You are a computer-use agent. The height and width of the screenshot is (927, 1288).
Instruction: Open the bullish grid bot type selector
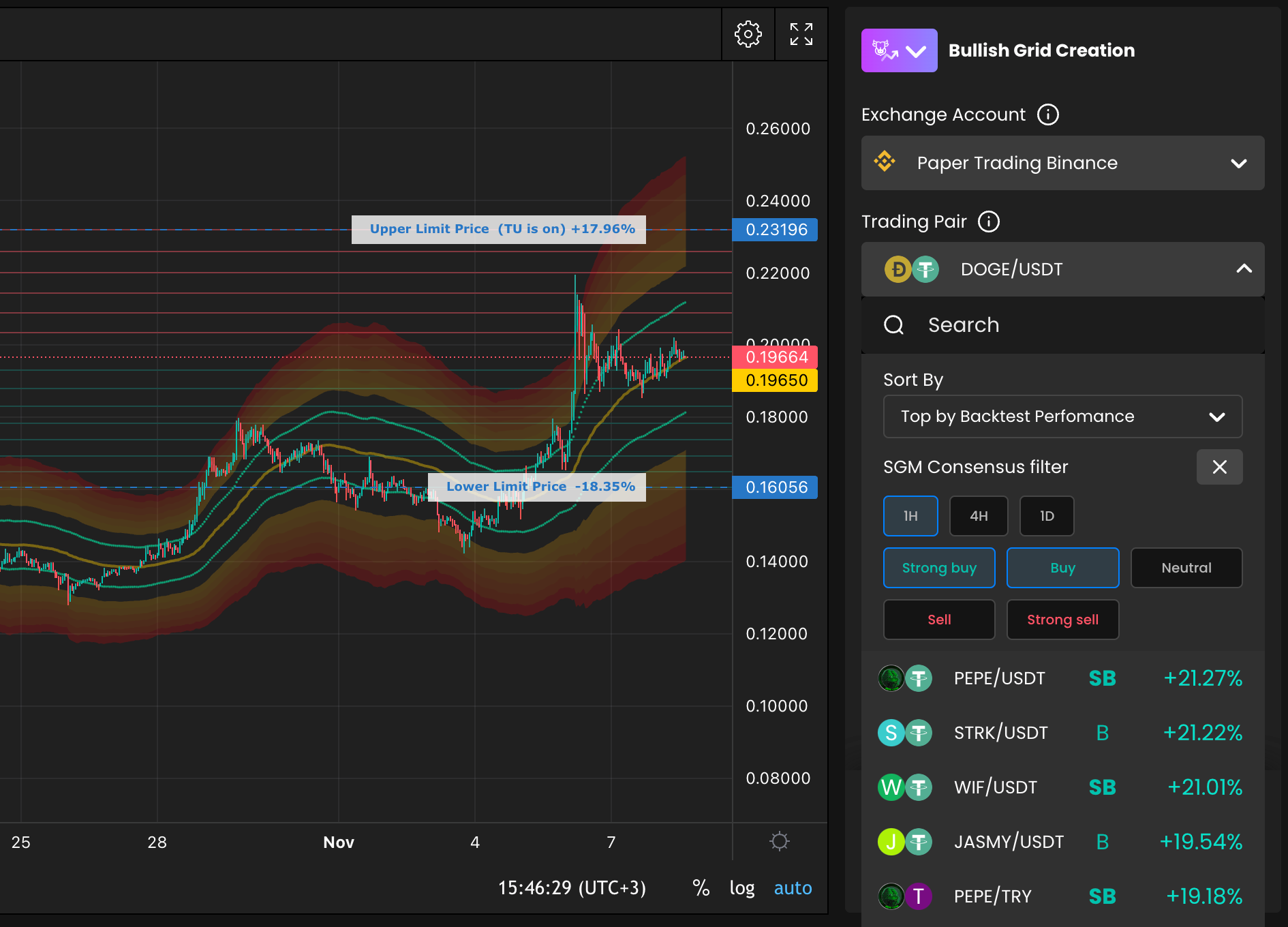(900, 50)
